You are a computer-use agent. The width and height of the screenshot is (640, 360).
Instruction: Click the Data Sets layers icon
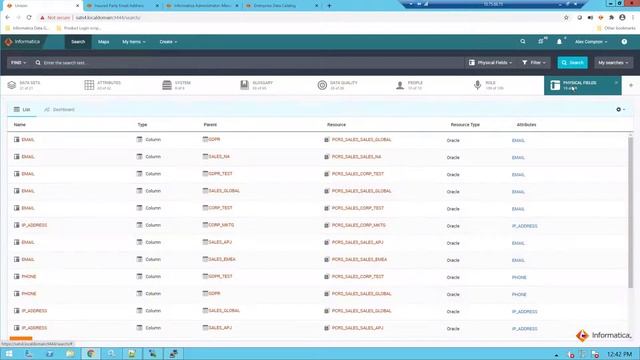(x=11, y=85)
